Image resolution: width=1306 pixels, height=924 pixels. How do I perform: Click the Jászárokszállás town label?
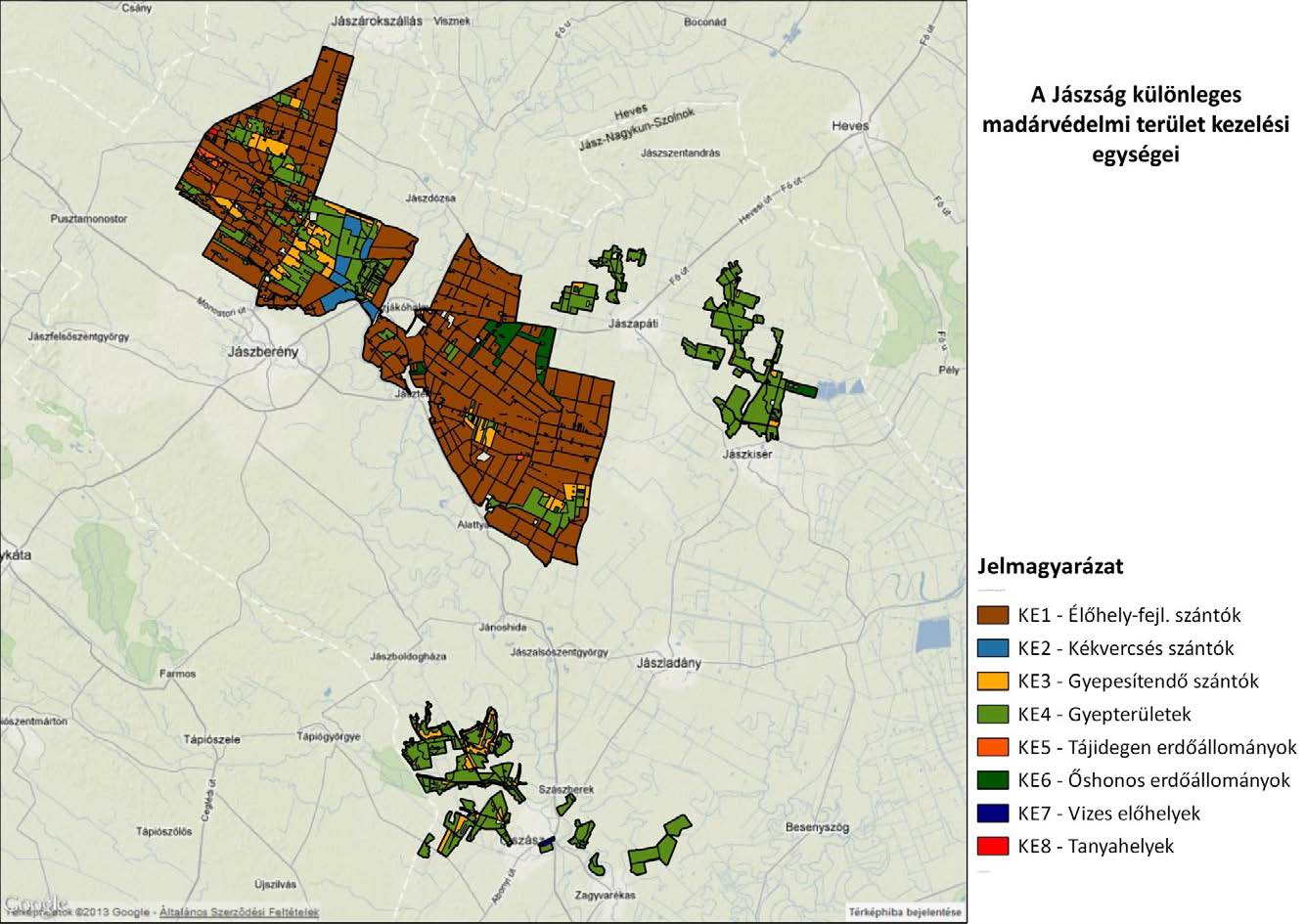coord(377,20)
